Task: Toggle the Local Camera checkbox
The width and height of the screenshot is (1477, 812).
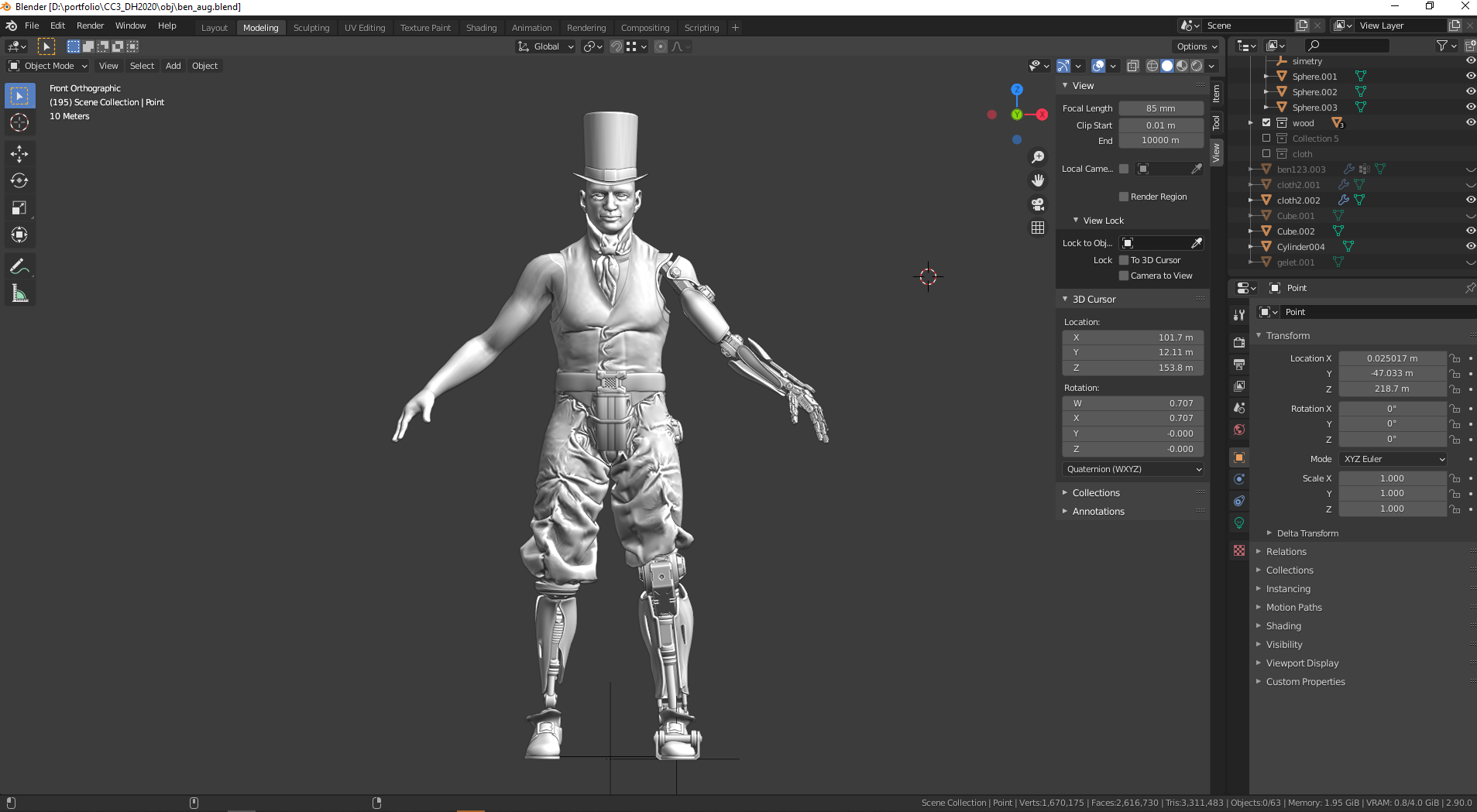Action: (1124, 169)
